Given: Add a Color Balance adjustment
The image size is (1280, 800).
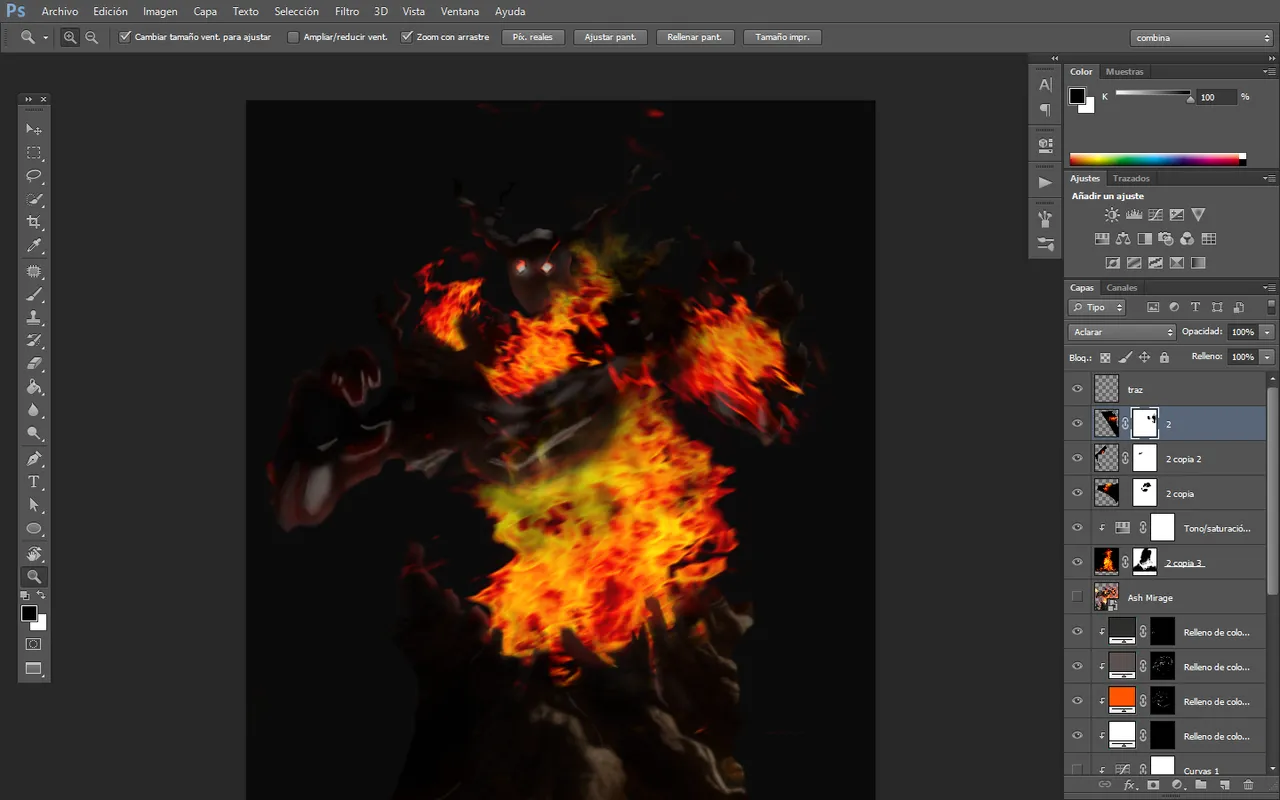Looking at the screenshot, I should [x=1123, y=239].
